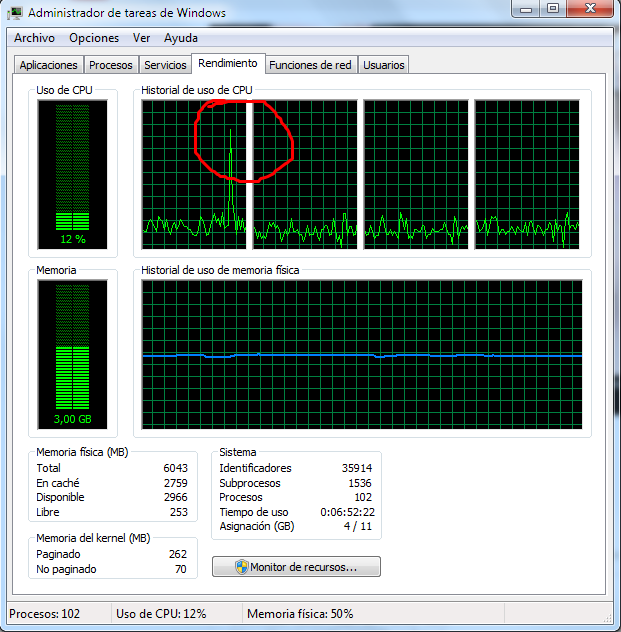Click the Task Manager title bar icon
Screen dimensions: 621x632
15,13
